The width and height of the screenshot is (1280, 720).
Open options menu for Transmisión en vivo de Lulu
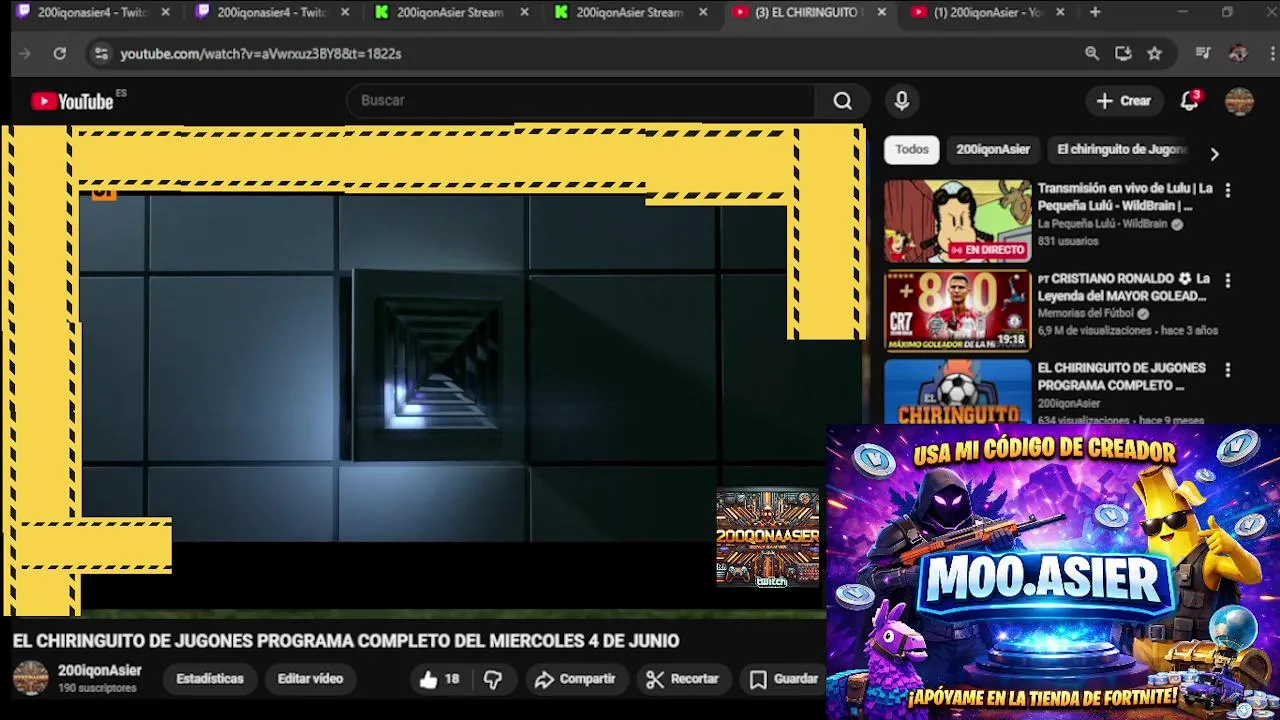1228,190
